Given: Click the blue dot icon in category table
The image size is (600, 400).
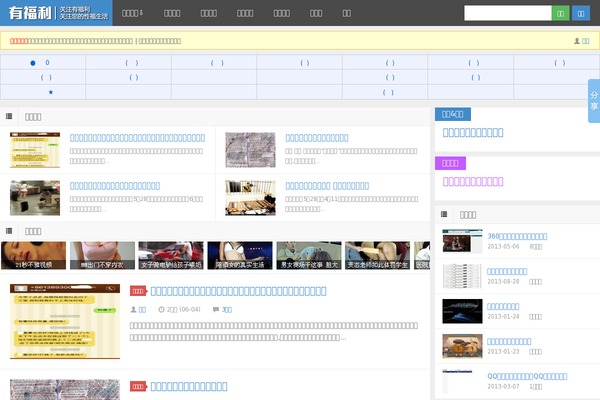Looking at the screenshot, I should point(33,63).
